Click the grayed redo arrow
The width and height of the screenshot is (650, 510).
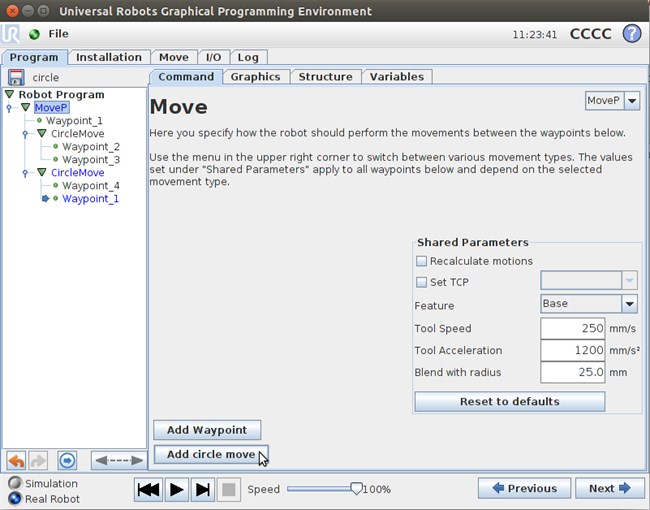coord(38,461)
